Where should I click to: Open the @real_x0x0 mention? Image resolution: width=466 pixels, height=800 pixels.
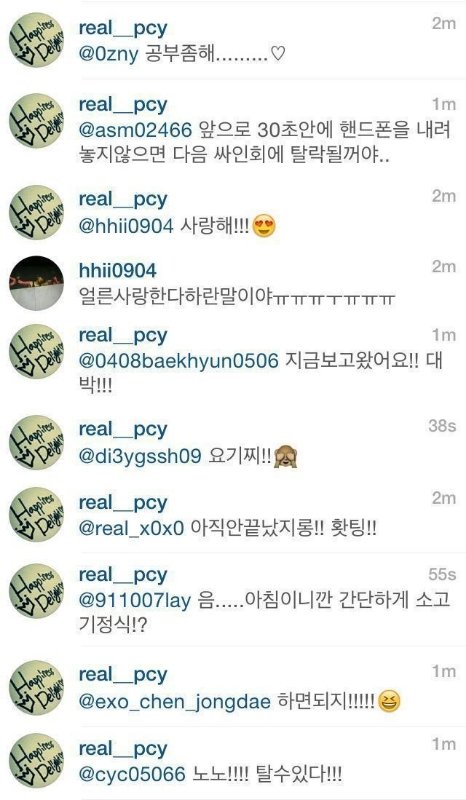131,528
